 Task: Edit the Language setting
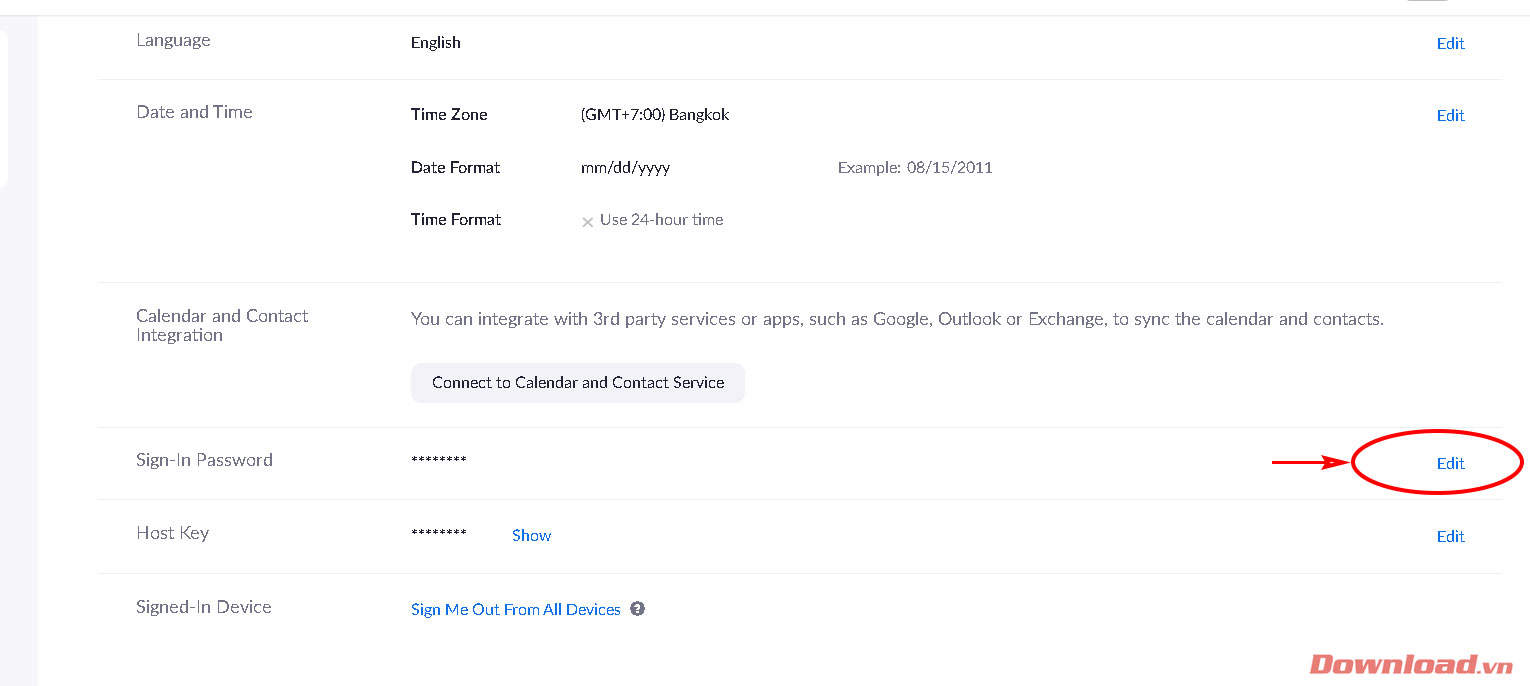coord(1450,43)
